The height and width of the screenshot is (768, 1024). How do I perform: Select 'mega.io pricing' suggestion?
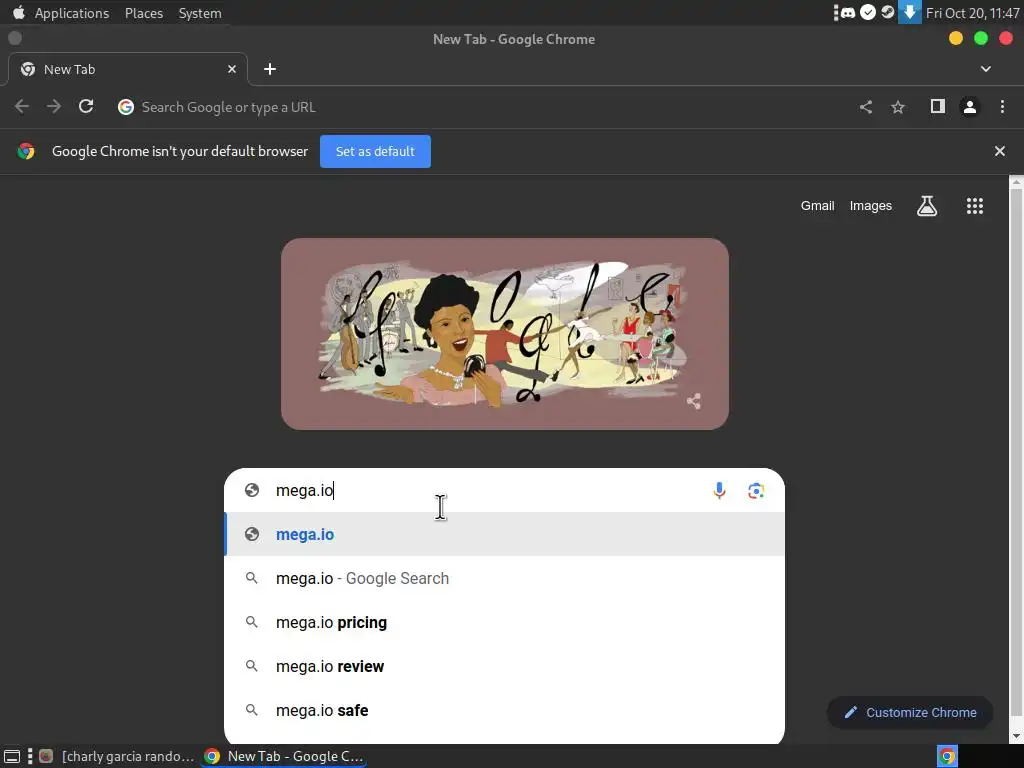(x=504, y=622)
